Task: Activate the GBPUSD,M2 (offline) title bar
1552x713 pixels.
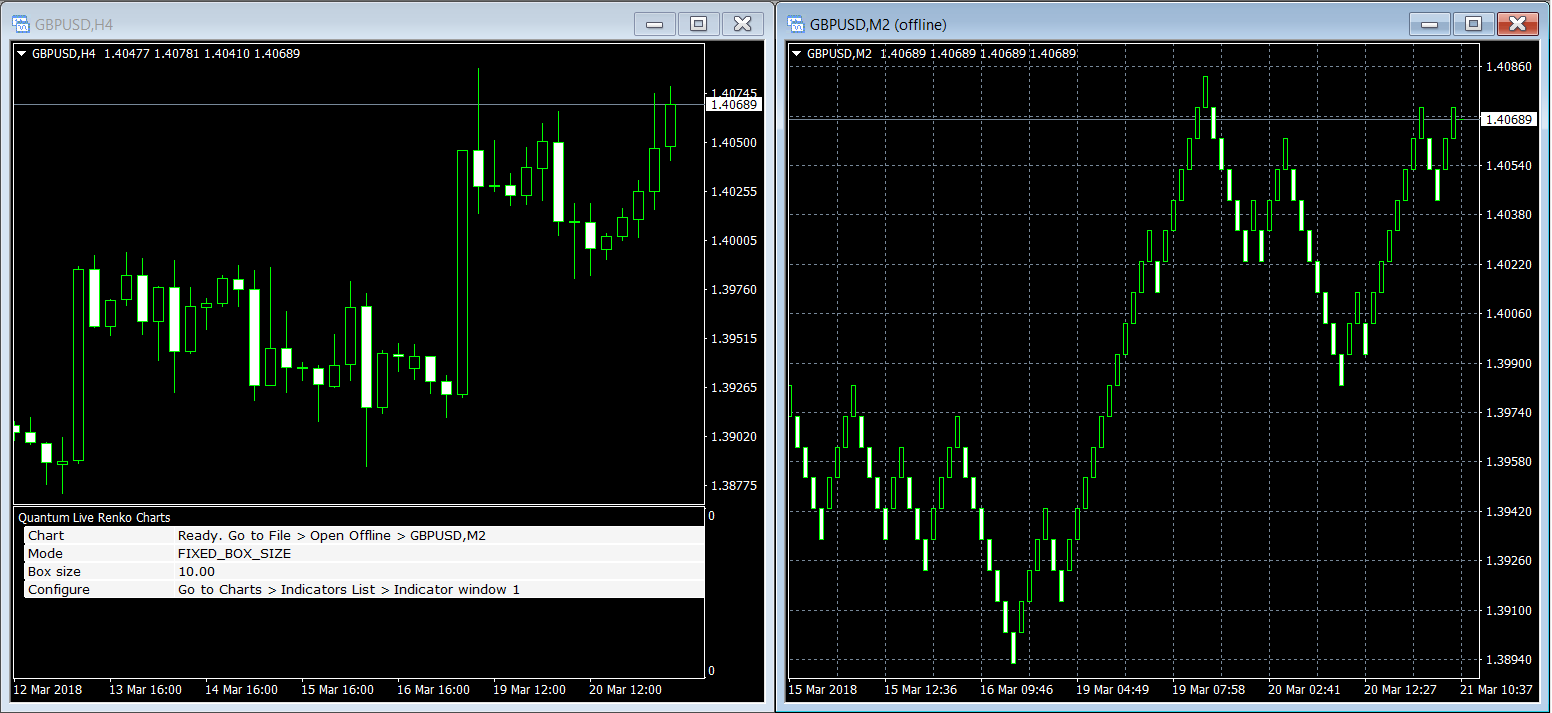Action: click(1100, 24)
